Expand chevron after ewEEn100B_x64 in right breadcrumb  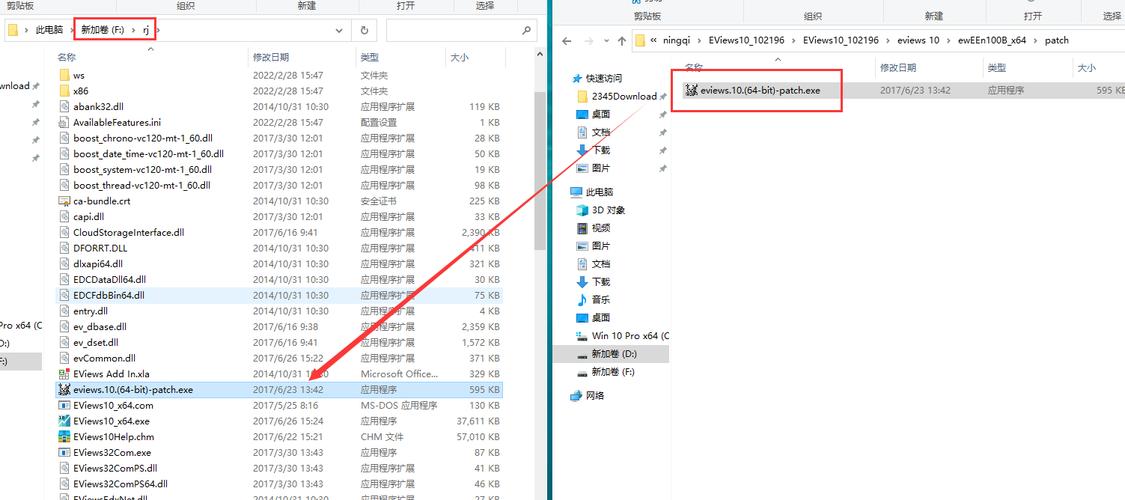[1037, 40]
